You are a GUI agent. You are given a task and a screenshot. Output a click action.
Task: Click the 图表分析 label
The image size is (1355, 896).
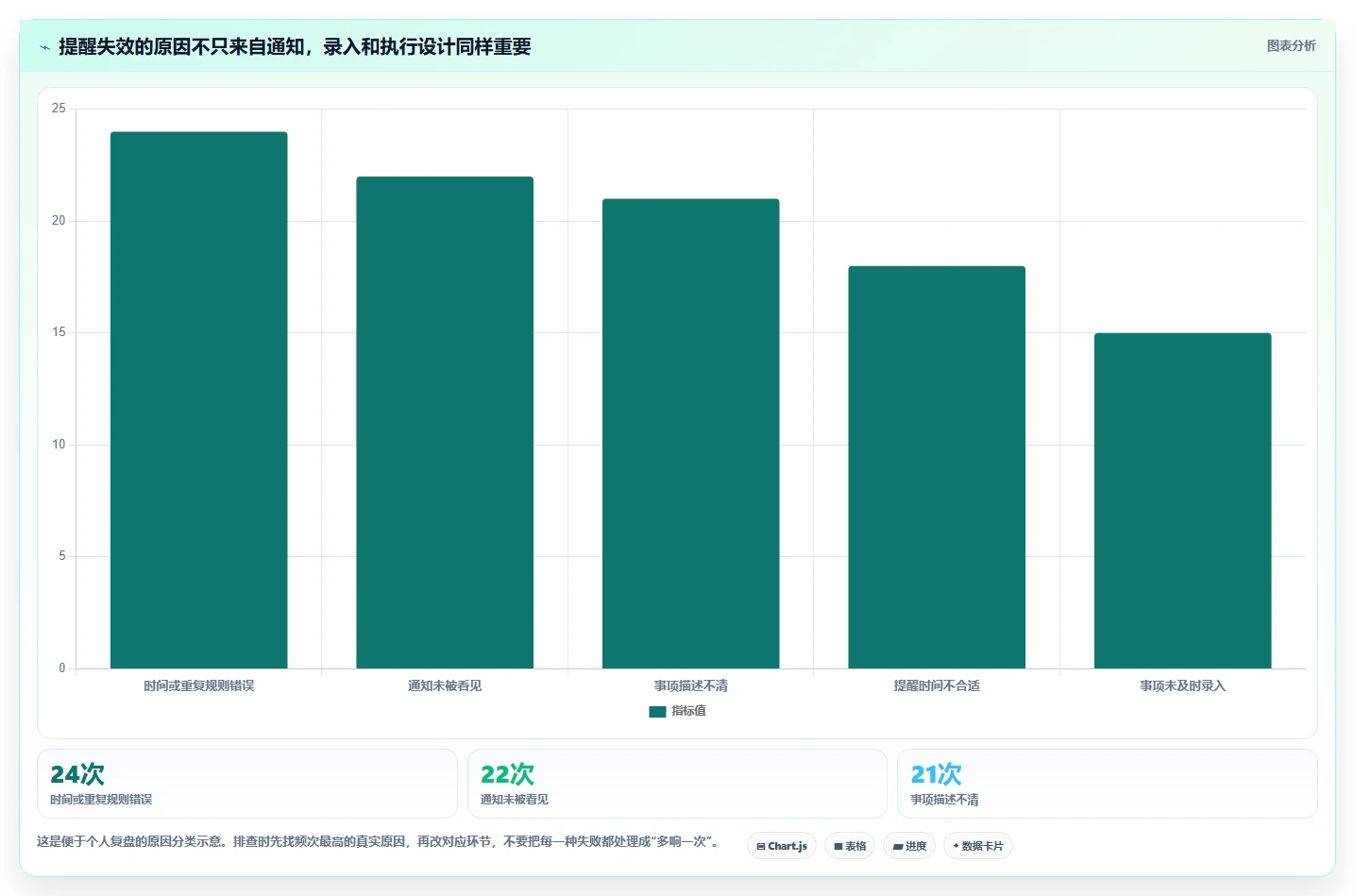tap(1291, 45)
